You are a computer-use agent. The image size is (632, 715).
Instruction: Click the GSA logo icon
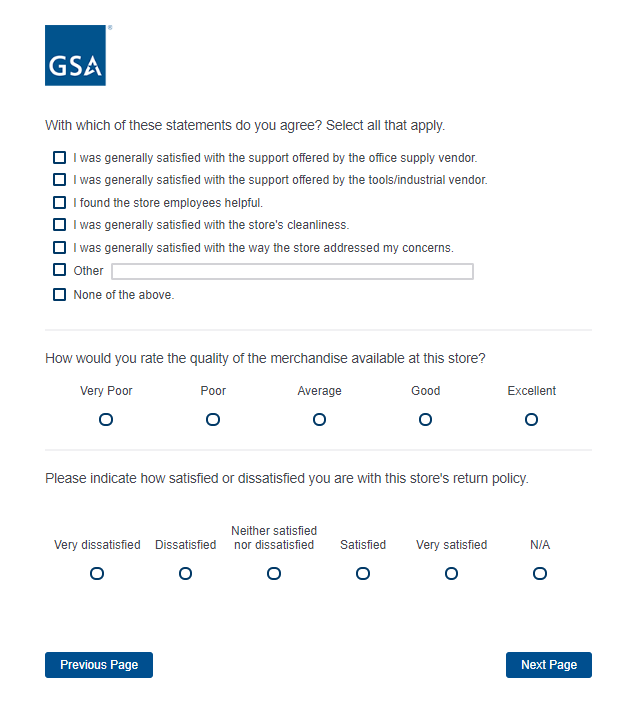[x=75, y=56]
